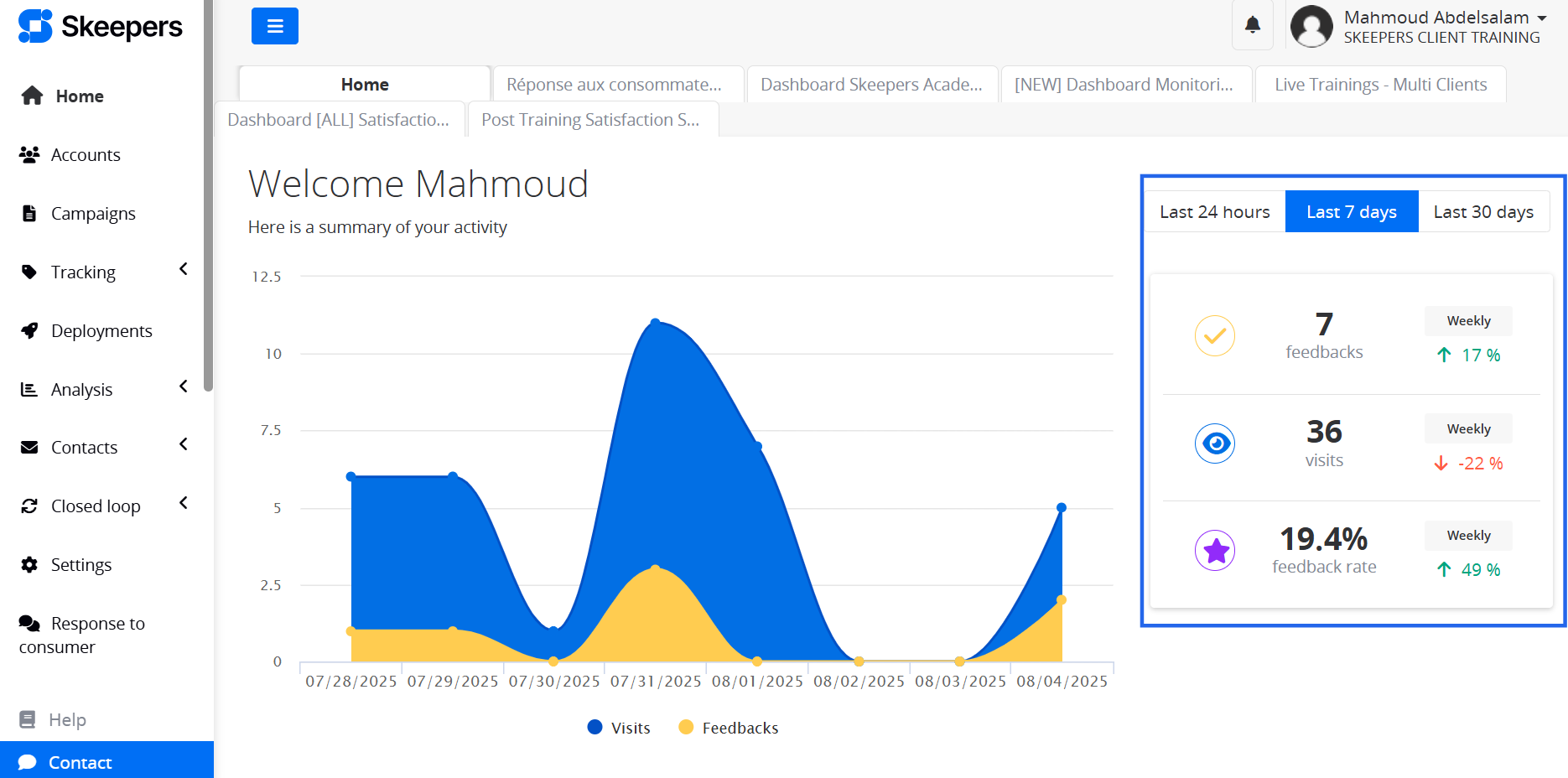Screen dimensions: 1568x778
Task: Click the purple star feedback rate icon
Action: click(1214, 551)
